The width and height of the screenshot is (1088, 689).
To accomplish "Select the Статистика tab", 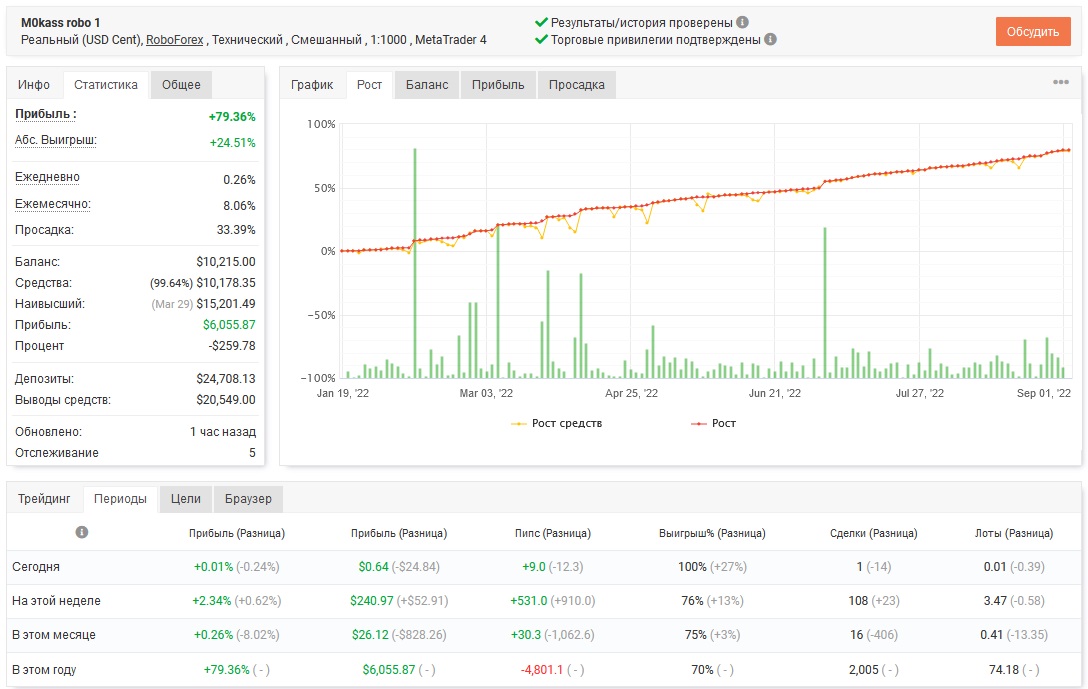I will click(x=105, y=85).
